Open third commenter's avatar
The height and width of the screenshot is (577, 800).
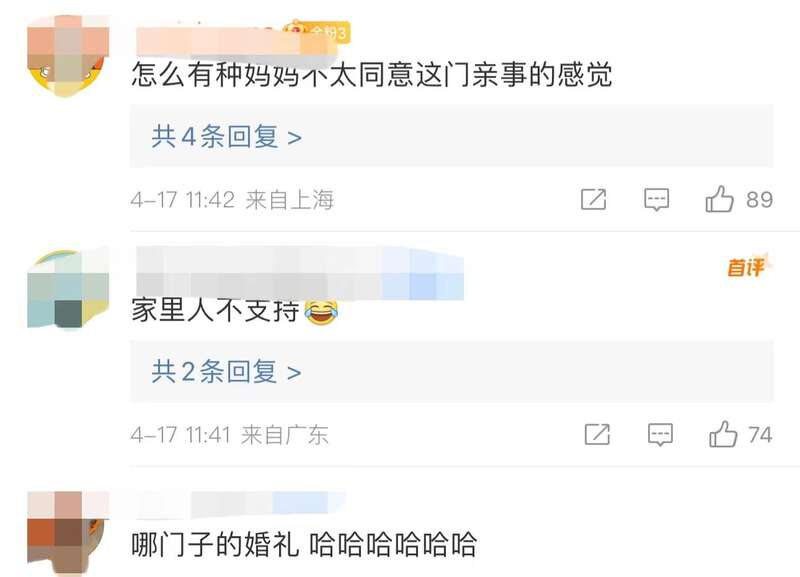pyautogui.click(x=68, y=533)
